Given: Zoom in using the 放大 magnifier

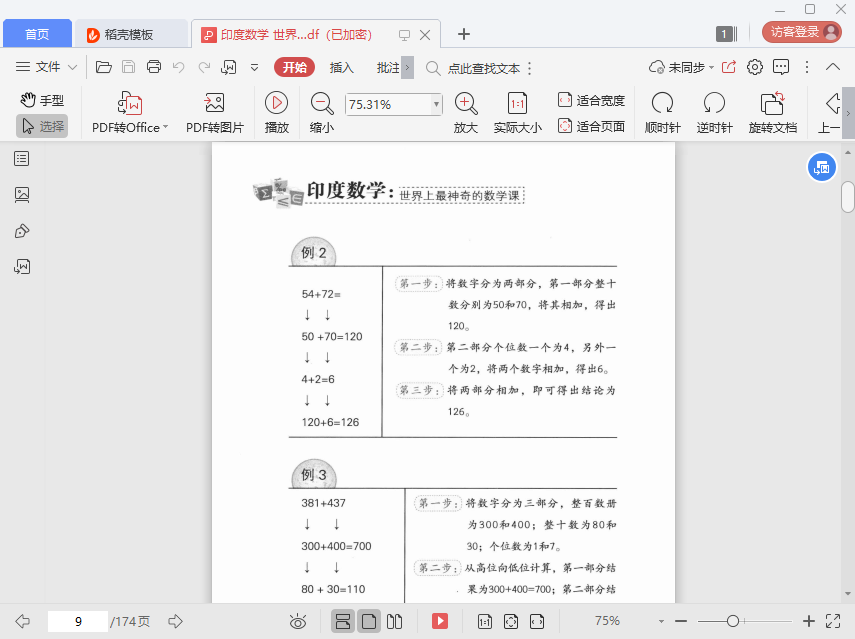Looking at the screenshot, I should click(x=465, y=104).
